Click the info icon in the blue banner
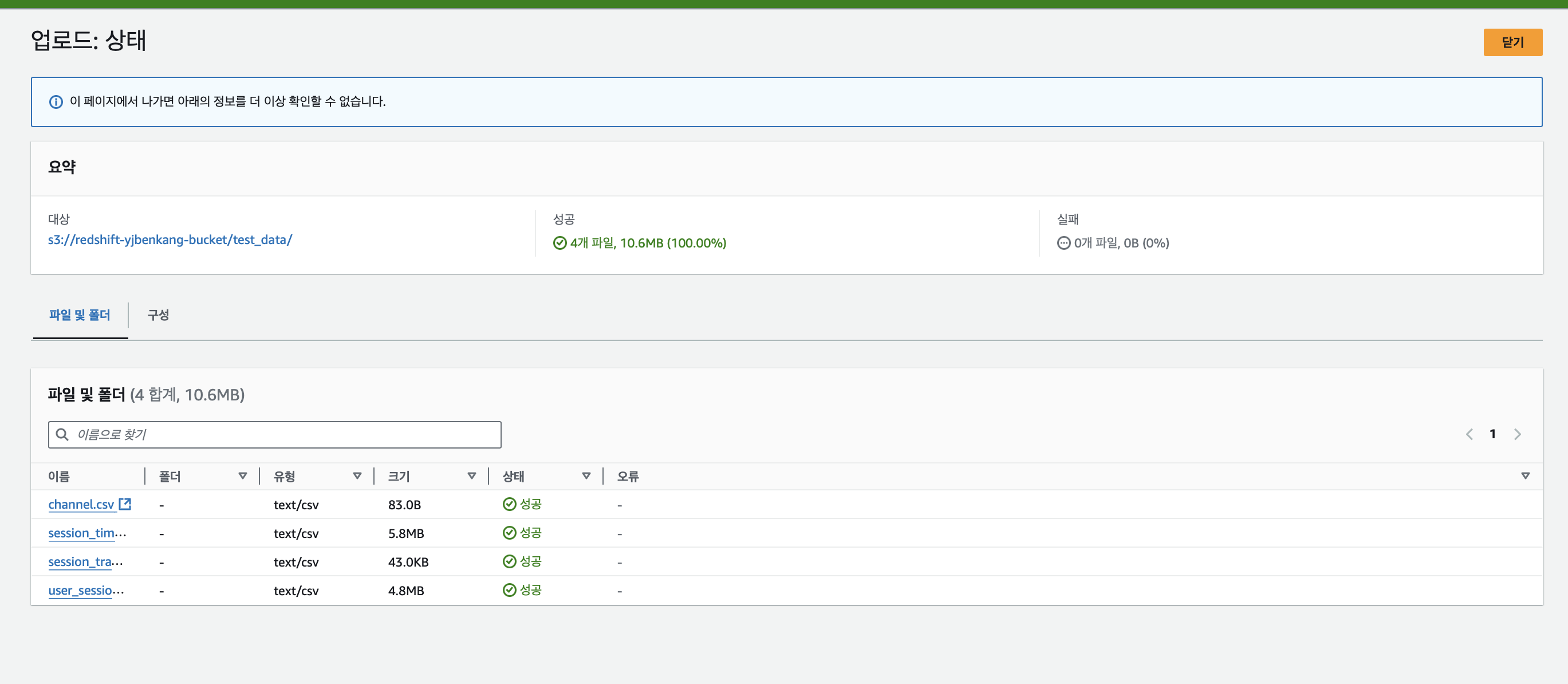The image size is (1568, 684). point(56,102)
